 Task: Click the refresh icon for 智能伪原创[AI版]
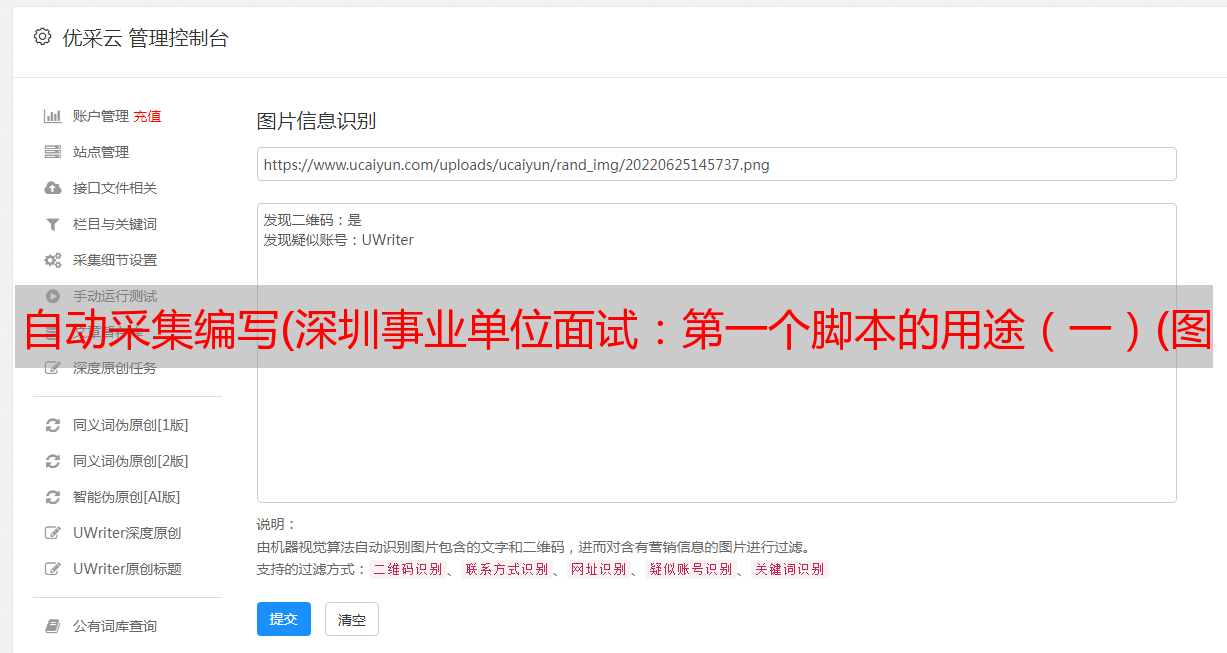pos(53,497)
